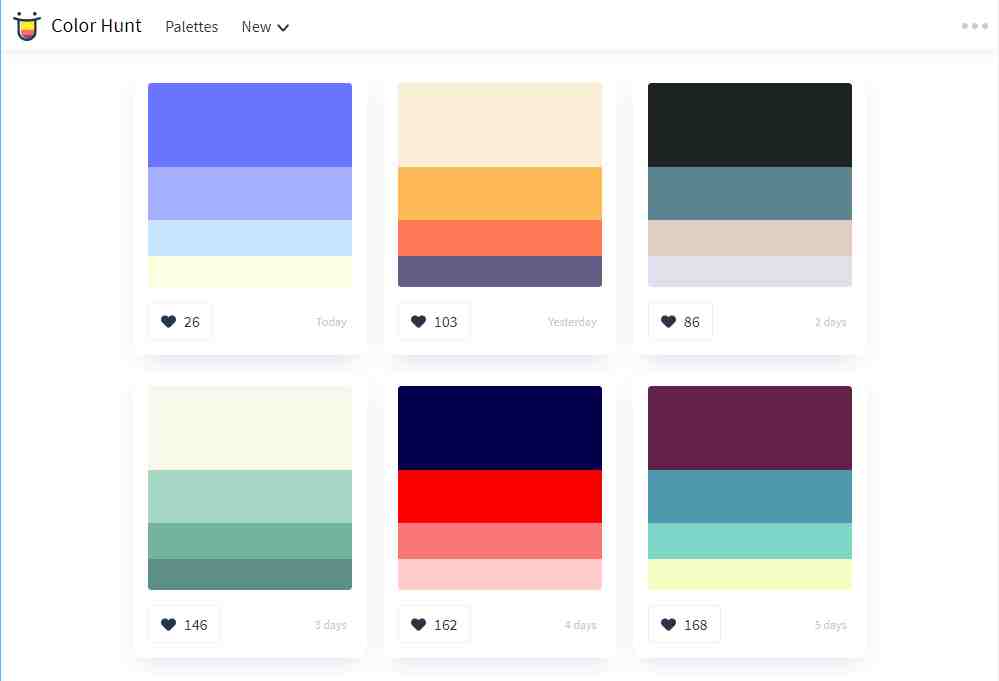The width and height of the screenshot is (999, 681).
Task: Like the palette with 146 likes
Action: (184, 625)
